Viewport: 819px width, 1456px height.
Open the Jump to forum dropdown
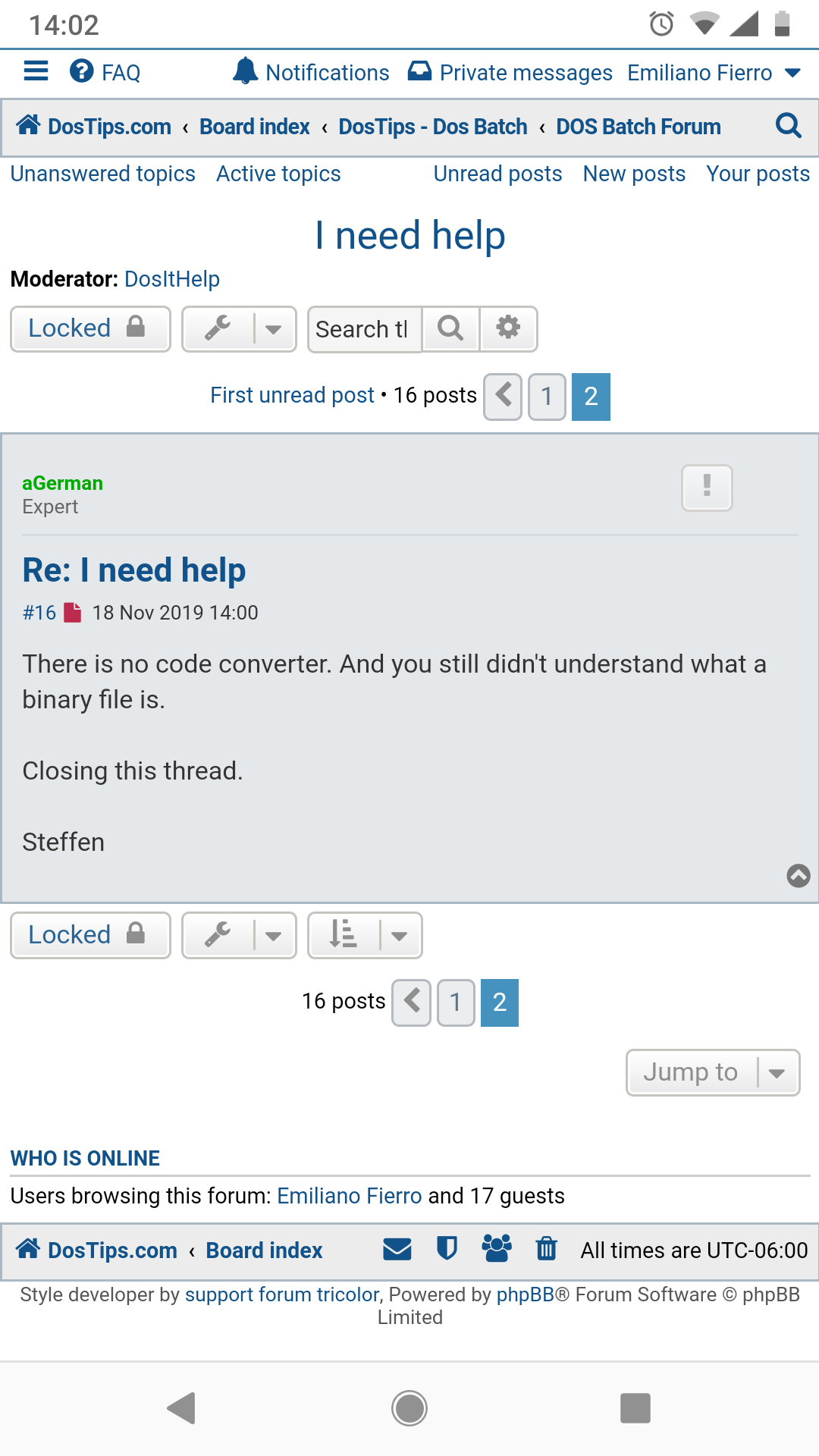coord(713,1072)
